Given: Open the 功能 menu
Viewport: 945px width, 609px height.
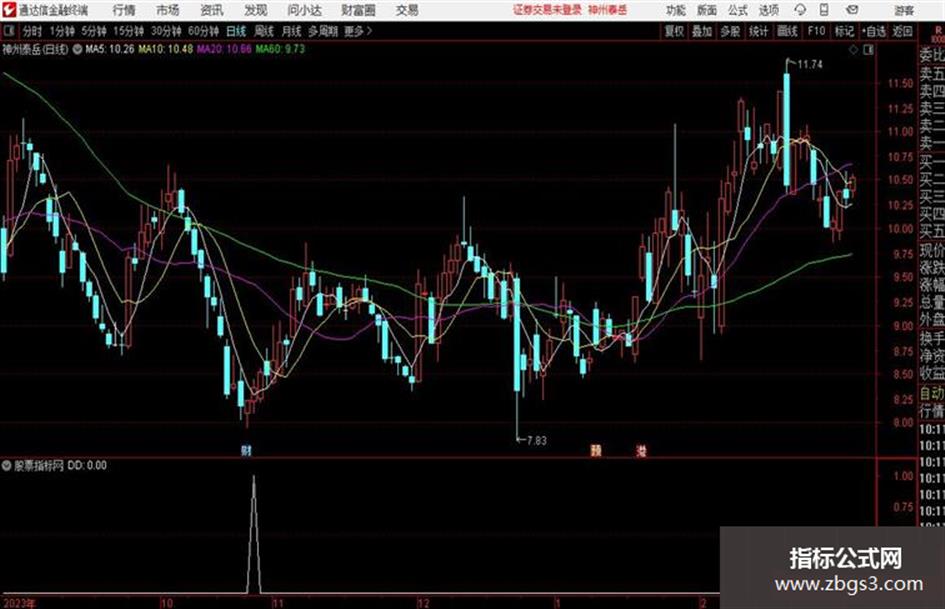Looking at the screenshot, I should pos(676,10).
